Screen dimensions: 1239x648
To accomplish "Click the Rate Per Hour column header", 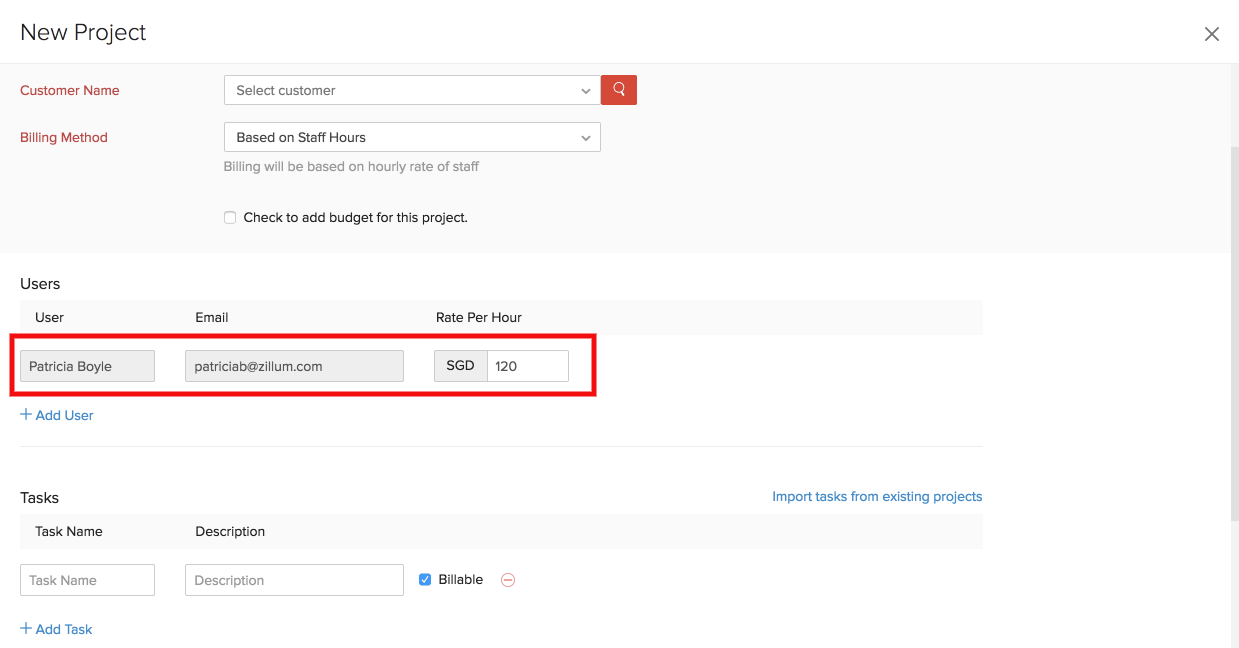I will click(478, 317).
